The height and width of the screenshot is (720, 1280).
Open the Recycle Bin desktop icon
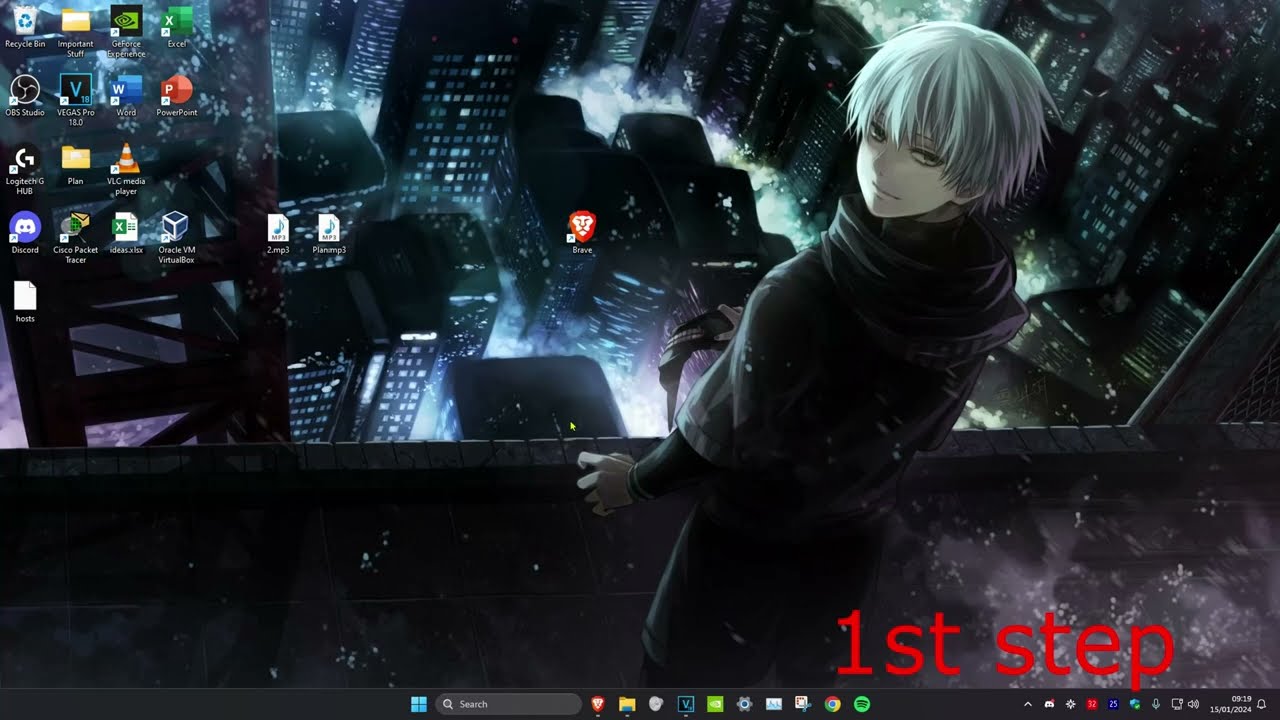coord(25,27)
